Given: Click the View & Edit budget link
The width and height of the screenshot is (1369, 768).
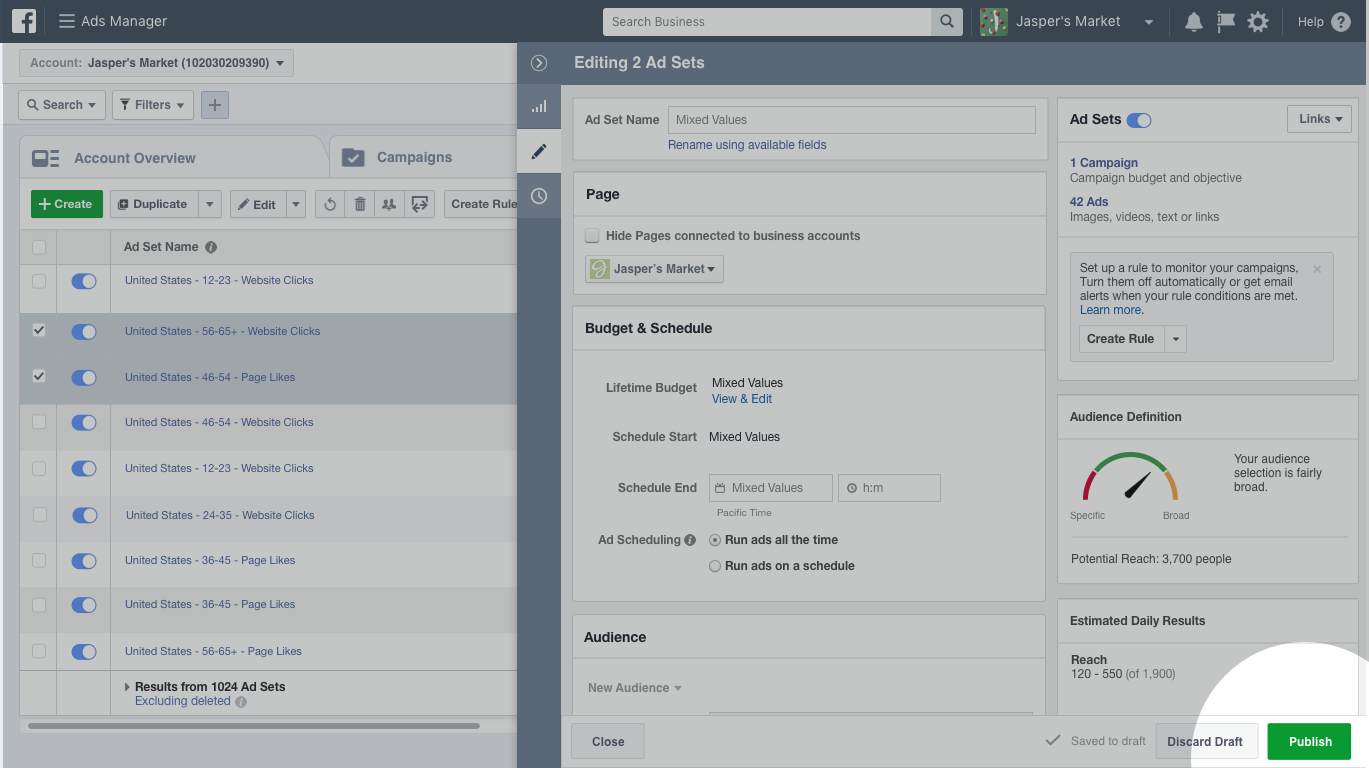Looking at the screenshot, I should tap(742, 399).
